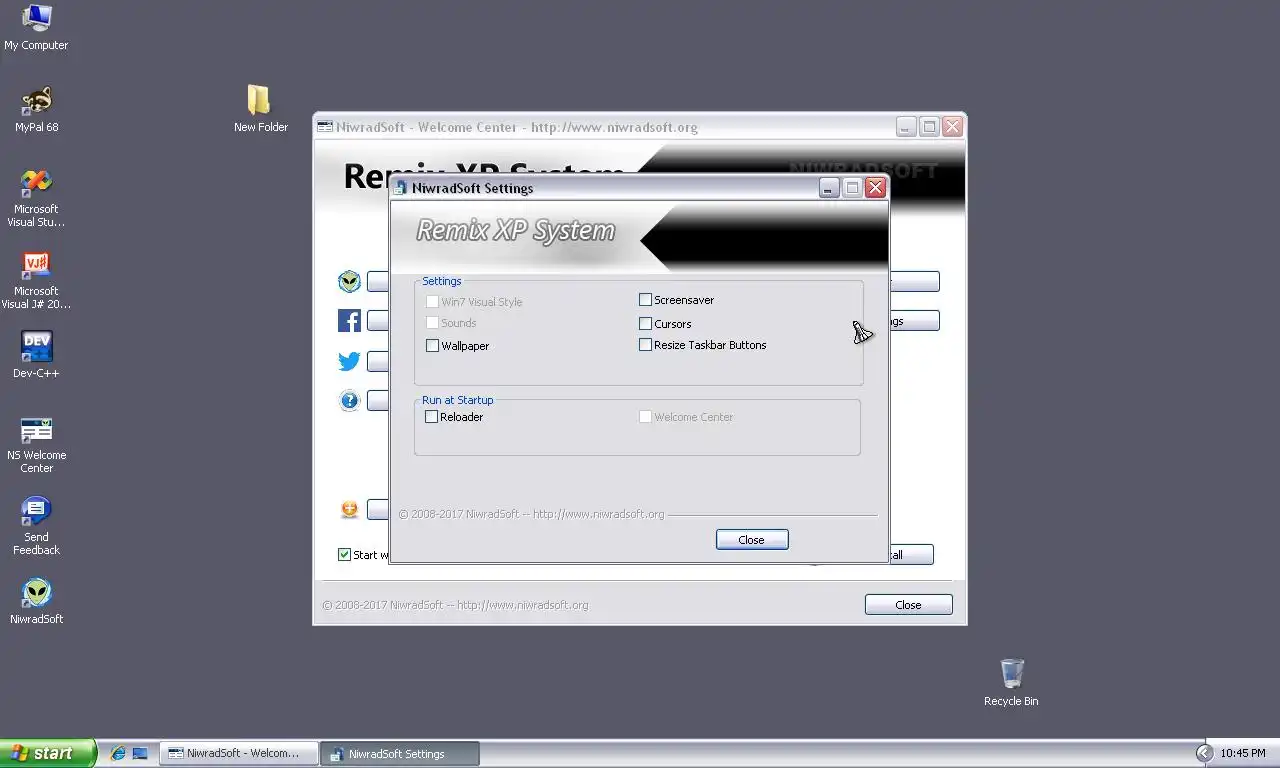
Task: Enable the Screensaver checkbox
Action: tap(645, 300)
